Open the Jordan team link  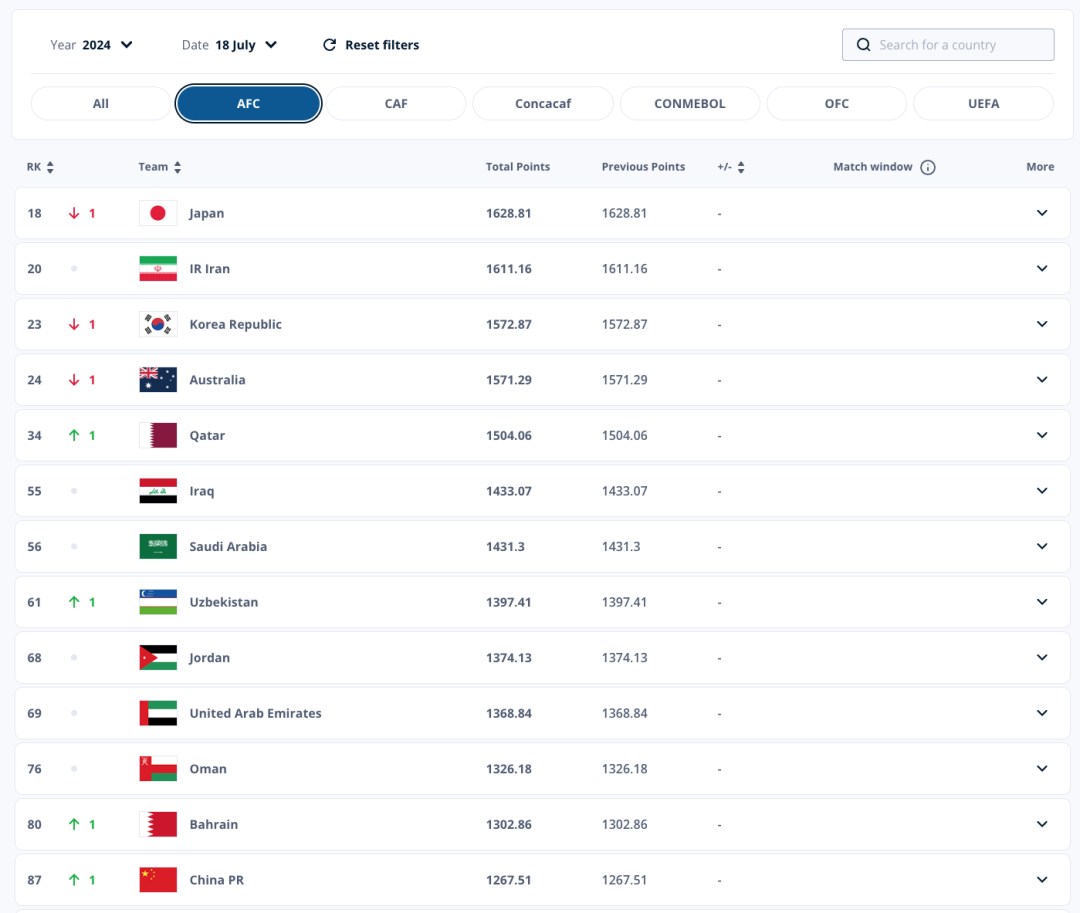(209, 658)
